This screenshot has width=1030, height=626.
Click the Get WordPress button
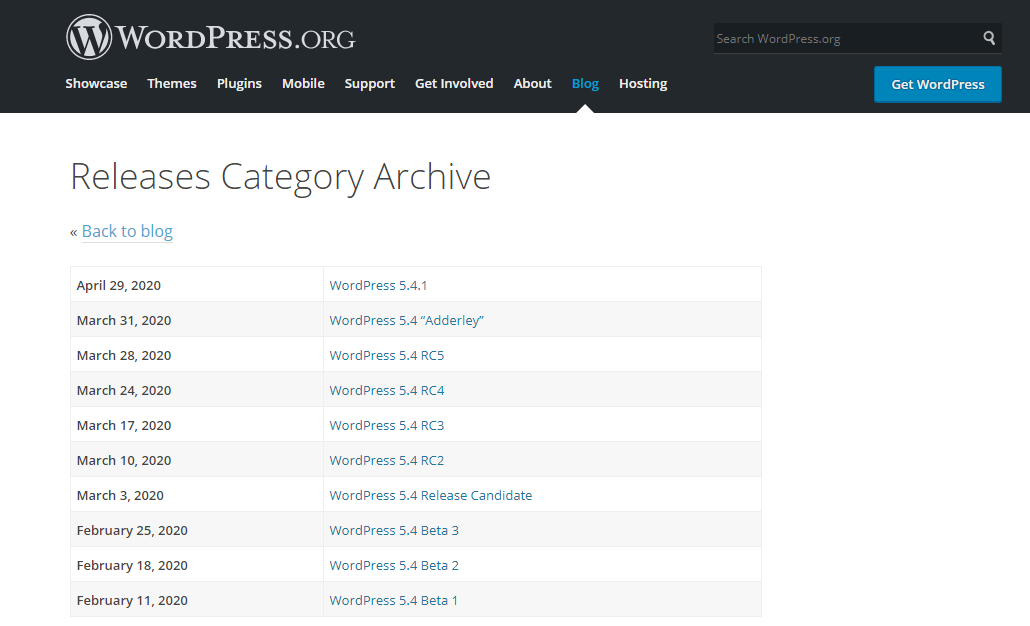click(x=937, y=84)
